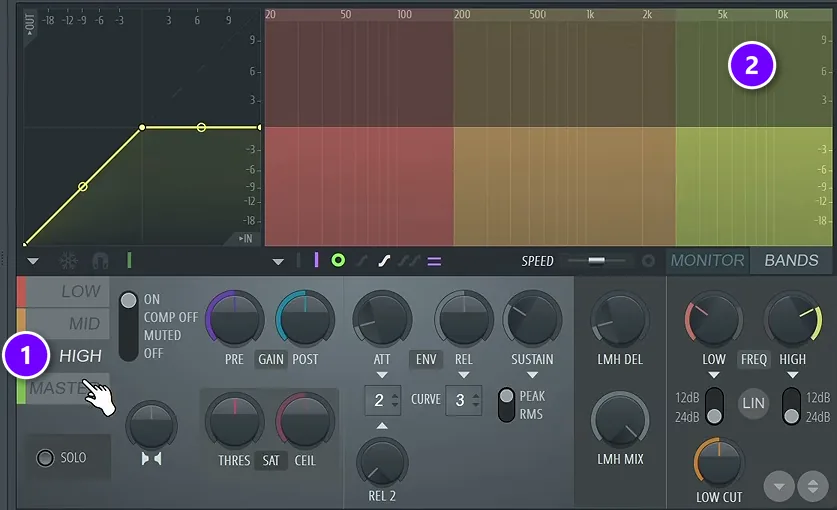Screen dimensions: 837x510
Task: Click the LOW frequency crossover knob
Action: click(x=714, y=319)
